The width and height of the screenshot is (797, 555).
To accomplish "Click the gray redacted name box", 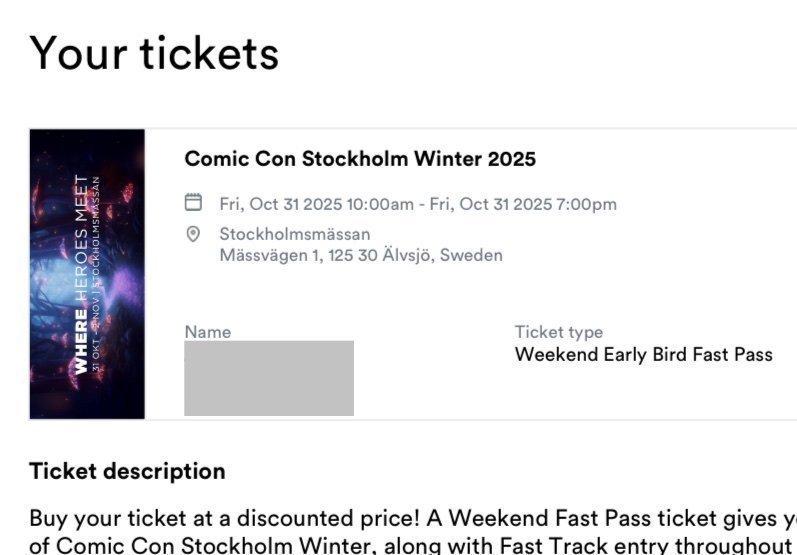I will tap(269, 378).
